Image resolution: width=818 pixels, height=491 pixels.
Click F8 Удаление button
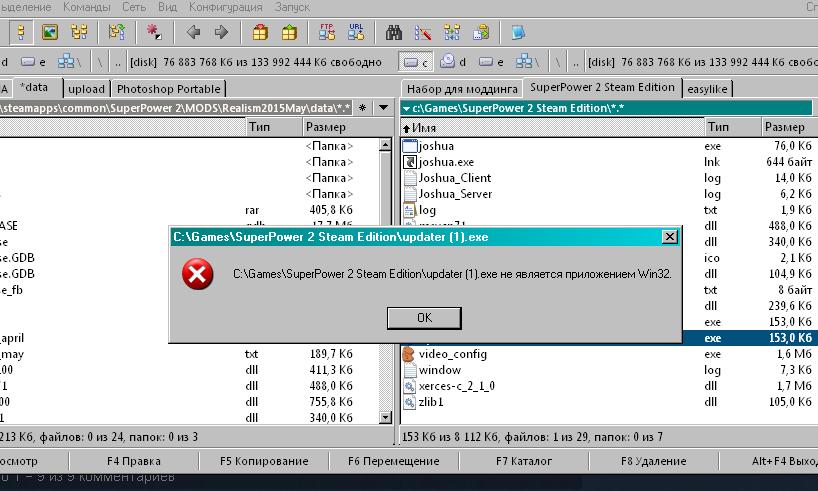pyautogui.click(x=654, y=461)
